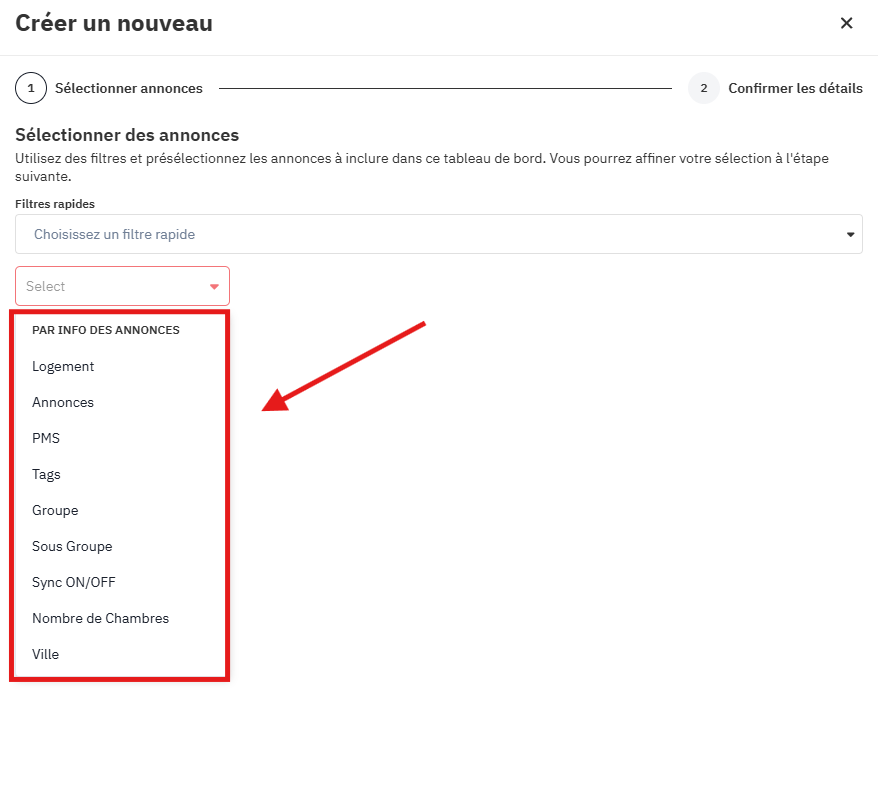
Task: Click the Select filter field
Action: click(x=110, y=286)
